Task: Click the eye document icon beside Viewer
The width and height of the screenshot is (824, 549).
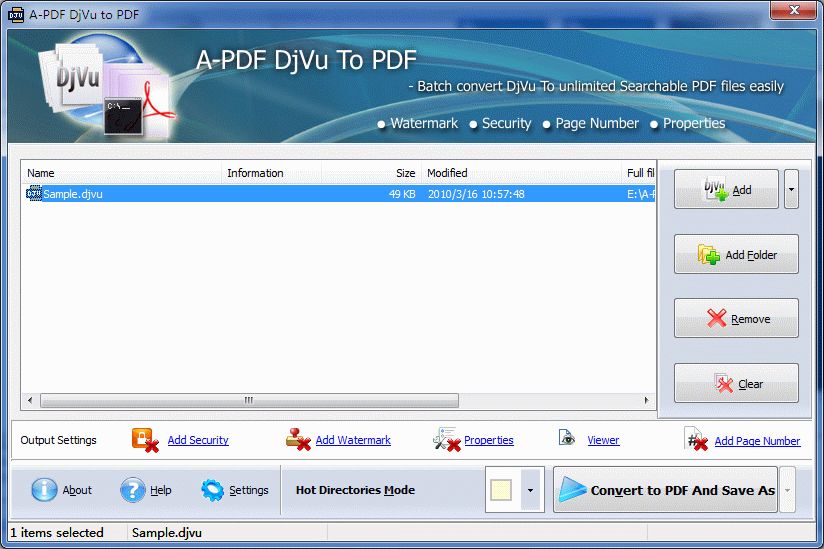Action: (x=566, y=437)
